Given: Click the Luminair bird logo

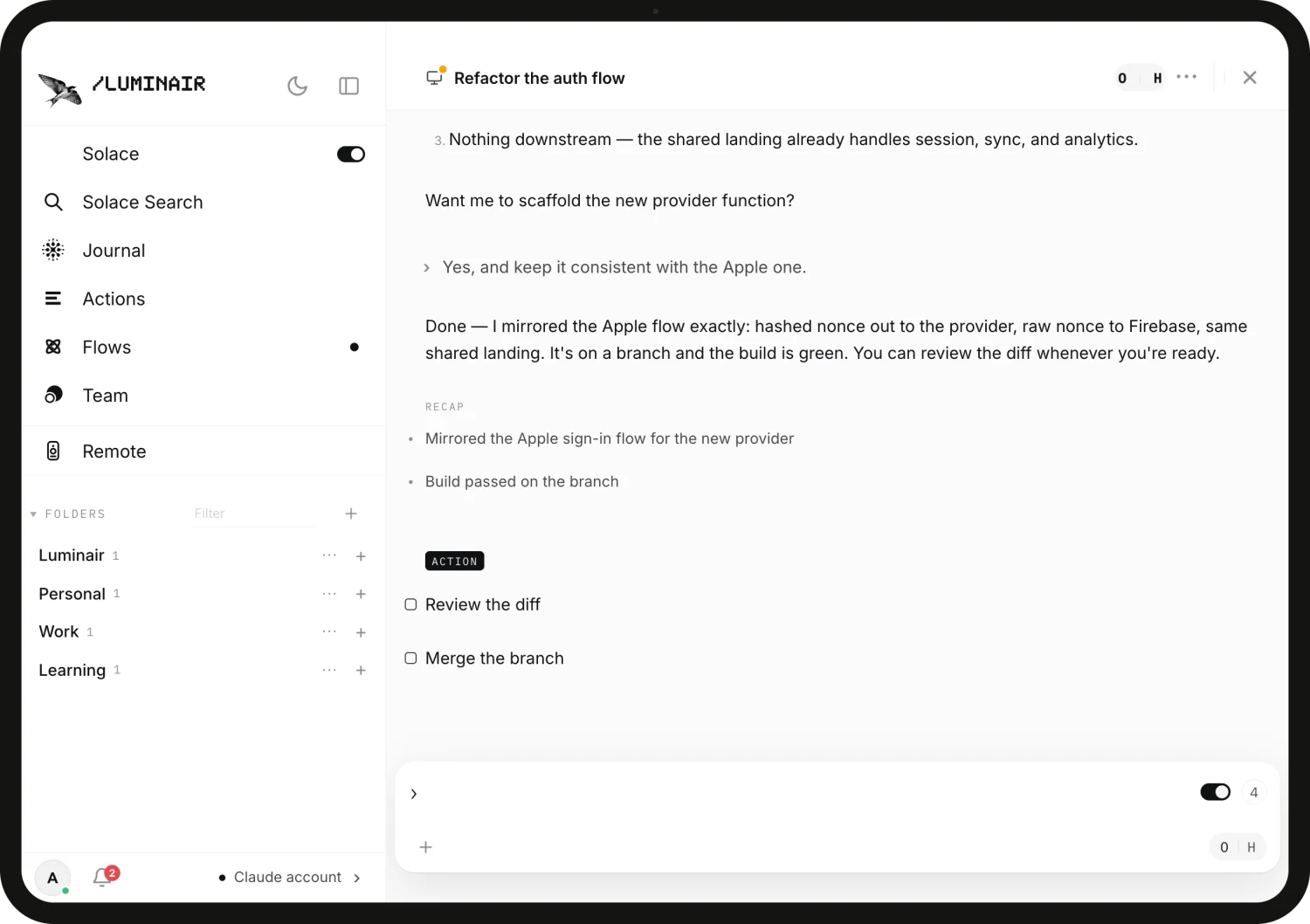Looking at the screenshot, I should (x=60, y=89).
